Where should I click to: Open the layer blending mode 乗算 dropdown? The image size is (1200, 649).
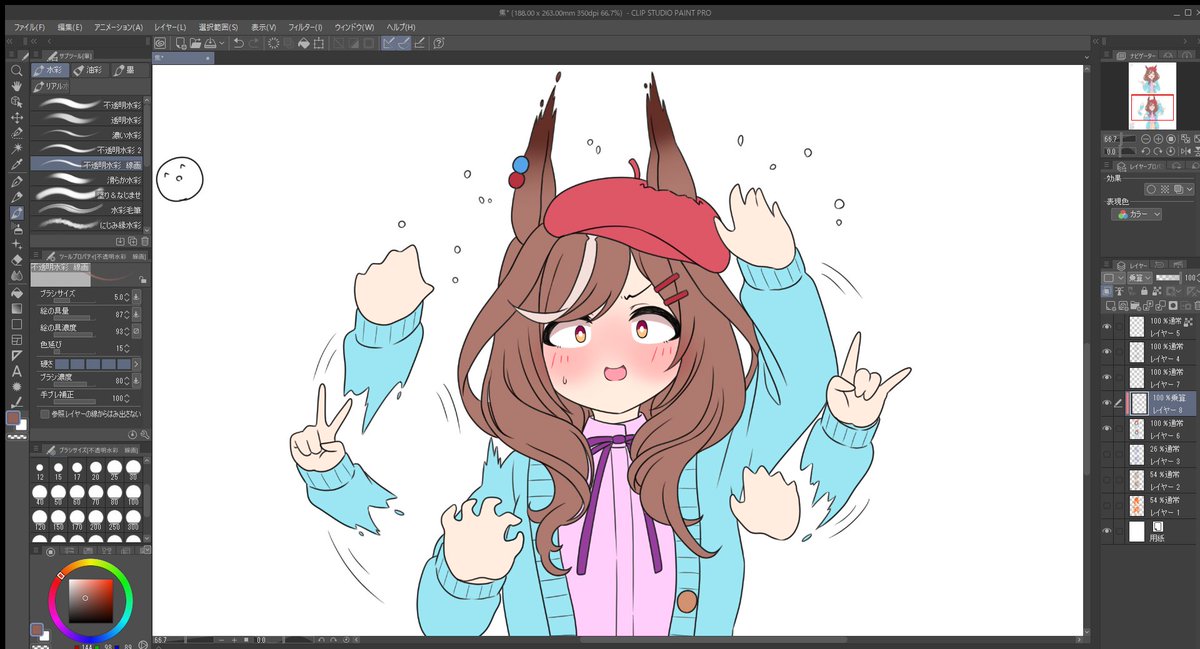[x=1142, y=277]
